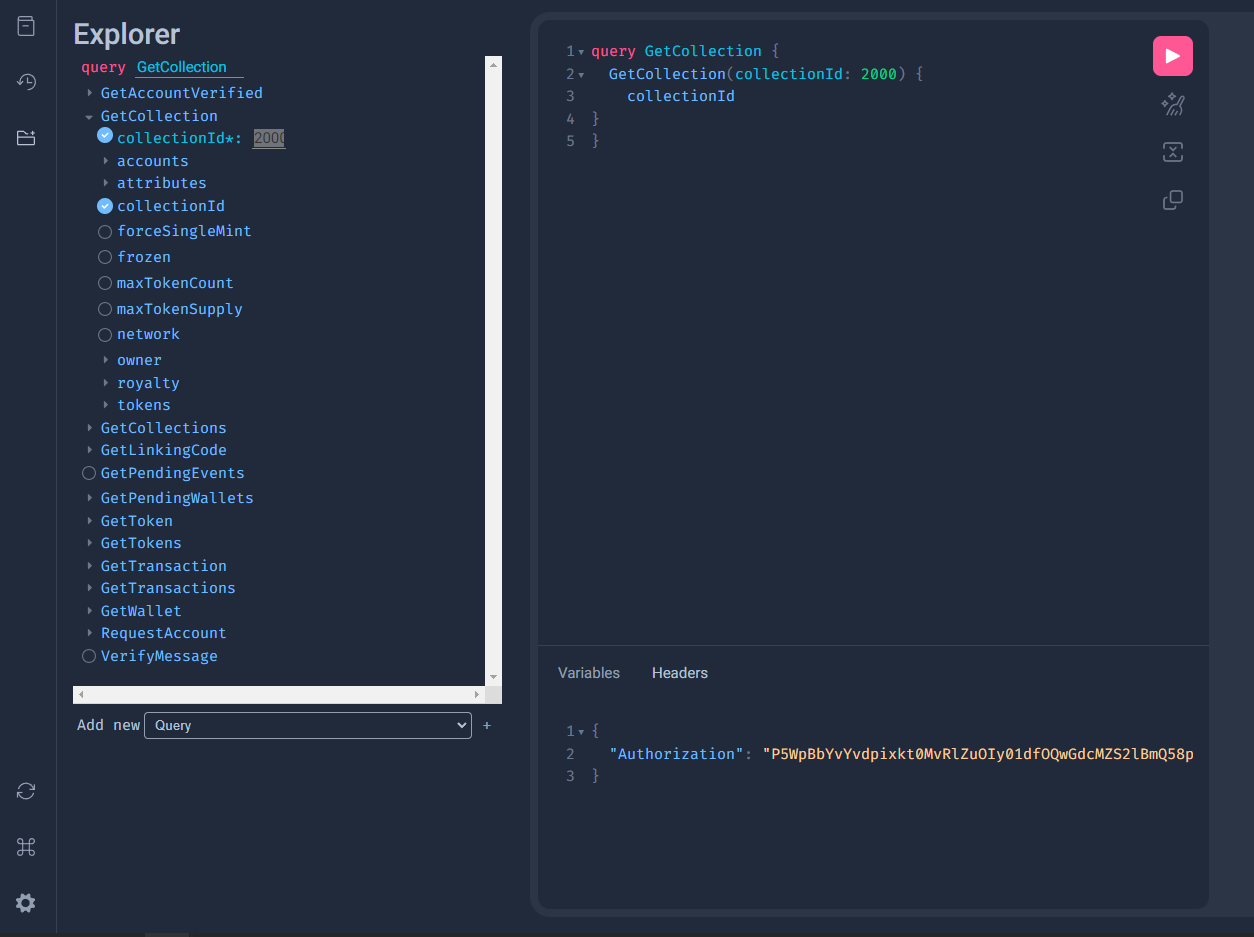Screen dimensions: 1254x937
Task: Expand the RequestAccount node
Action: (x=90, y=633)
